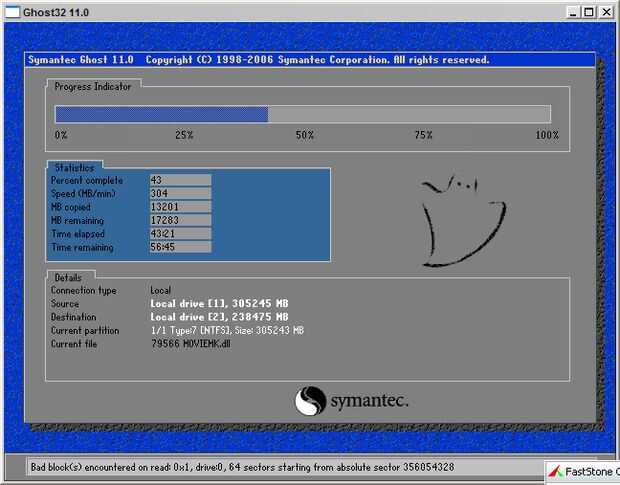Click the Current partition label

tap(85, 330)
